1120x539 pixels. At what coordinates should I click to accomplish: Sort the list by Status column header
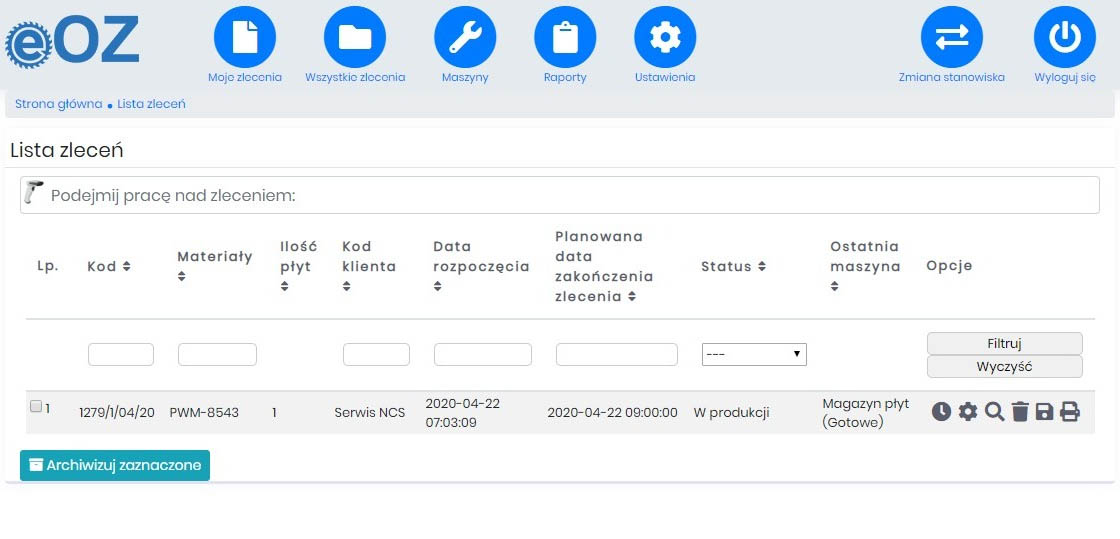click(733, 267)
